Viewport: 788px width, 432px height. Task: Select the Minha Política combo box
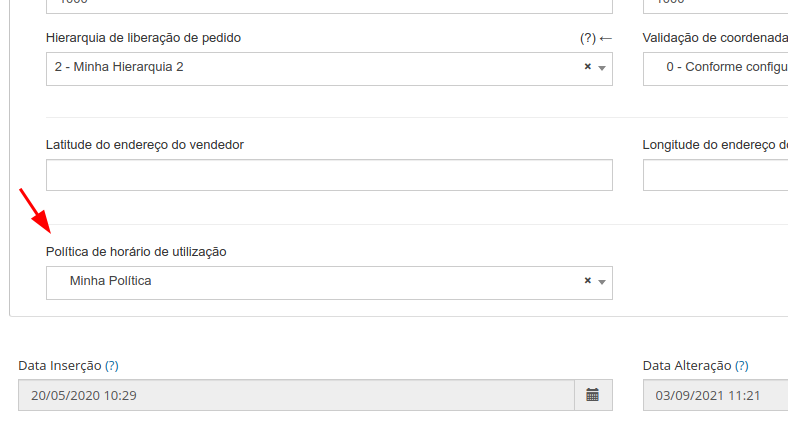(329, 283)
